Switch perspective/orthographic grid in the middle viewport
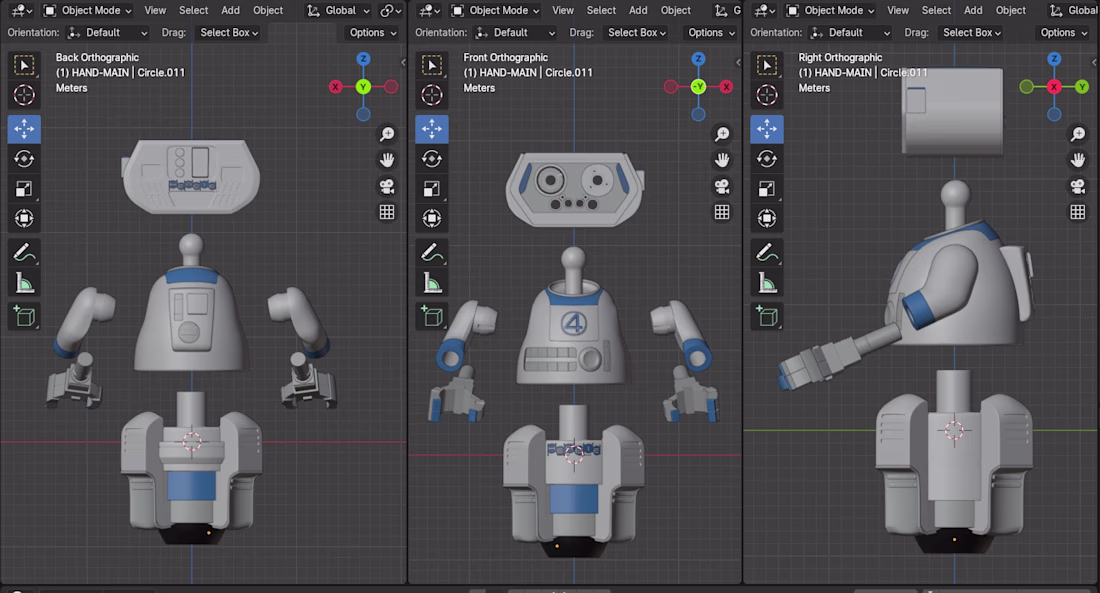The height and width of the screenshot is (593, 1100). [x=722, y=212]
